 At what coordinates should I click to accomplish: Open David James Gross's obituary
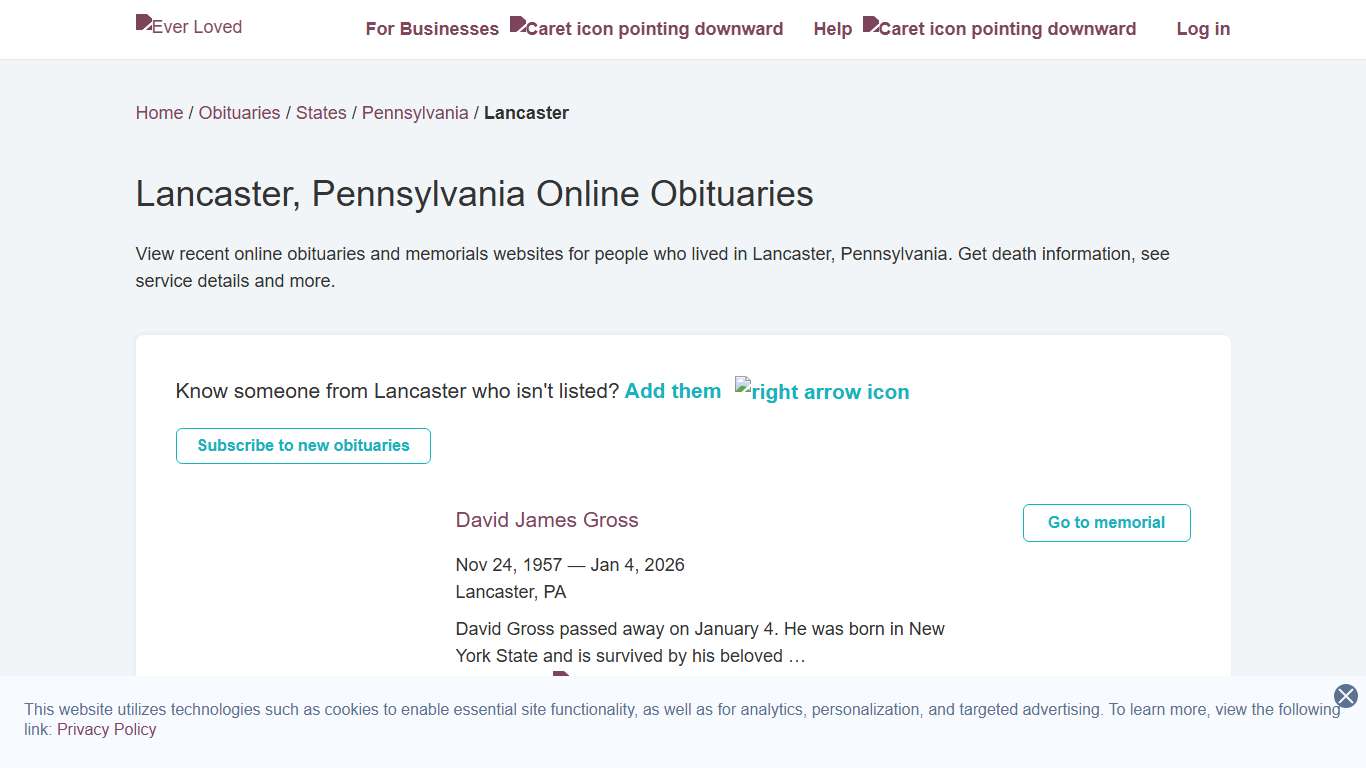[x=547, y=520]
